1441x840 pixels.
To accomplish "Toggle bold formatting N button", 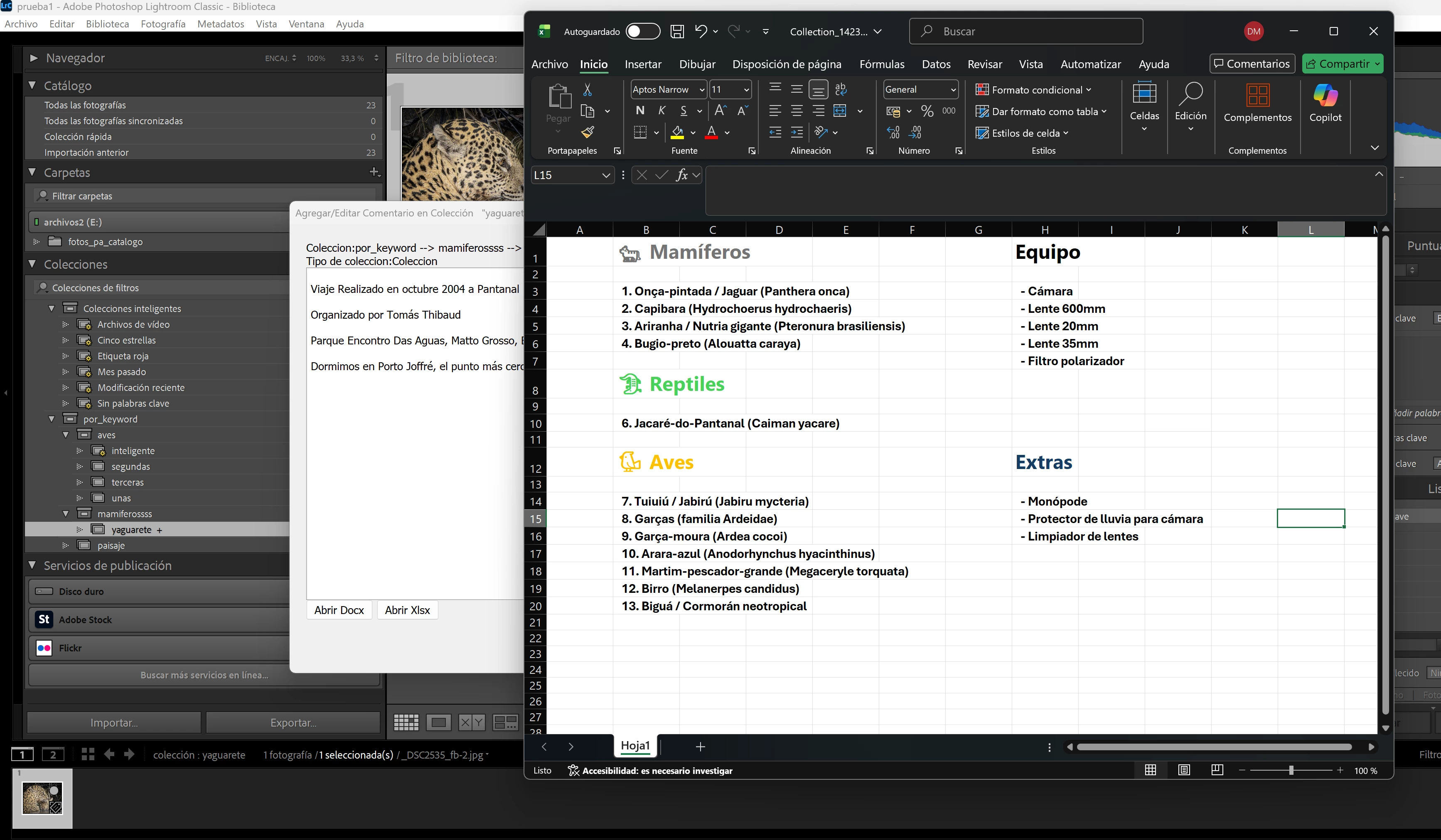I will tap(640, 111).
